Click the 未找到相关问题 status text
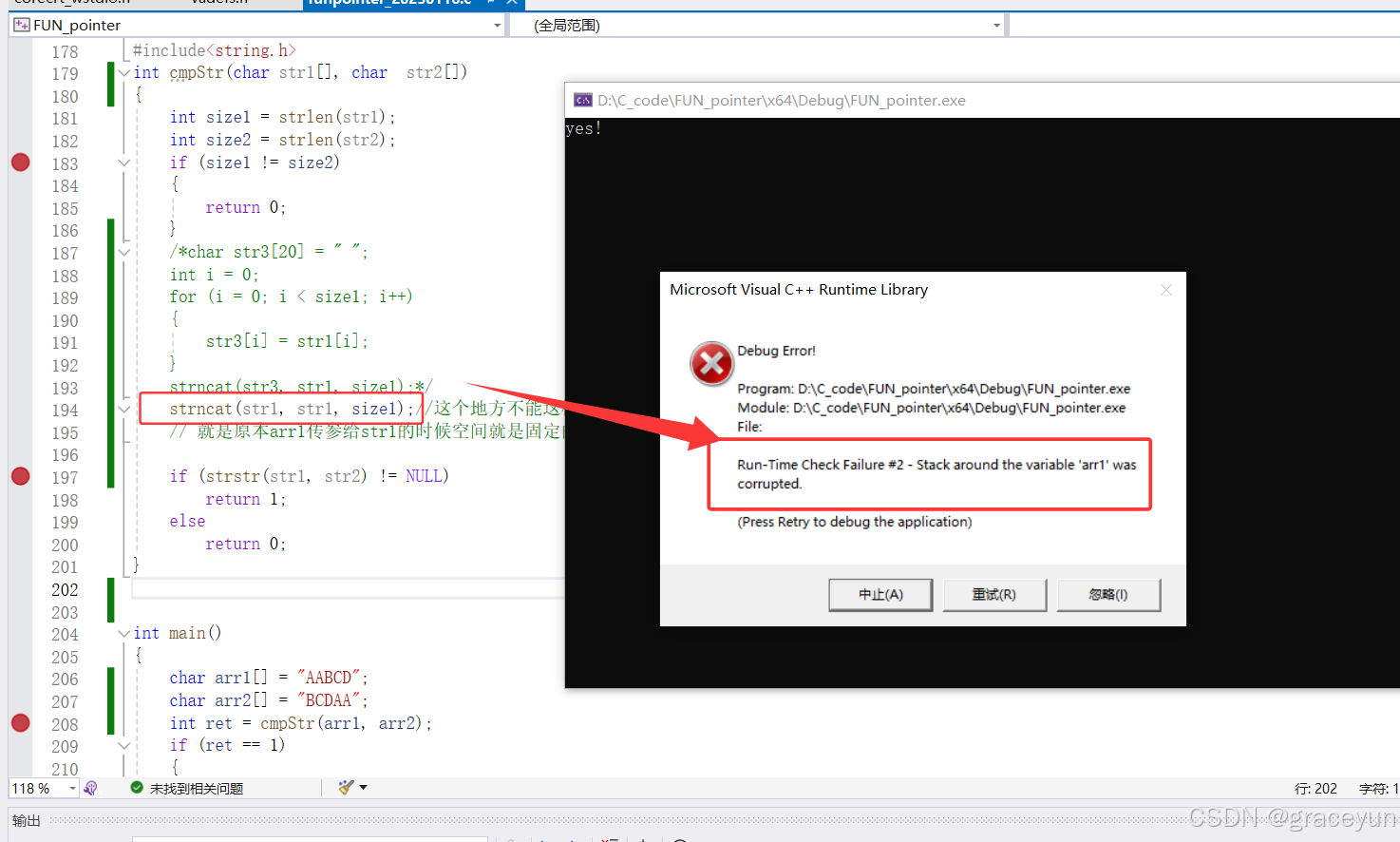The width and height of the screenshot is (1400, 842). 197,789
